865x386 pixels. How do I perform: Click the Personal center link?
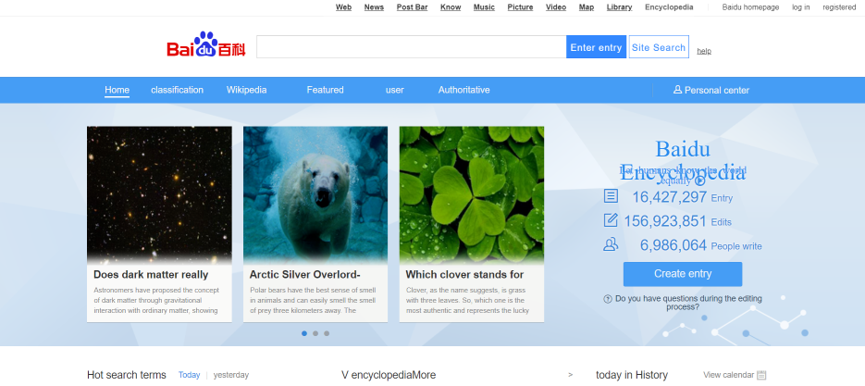coord(717,90)
